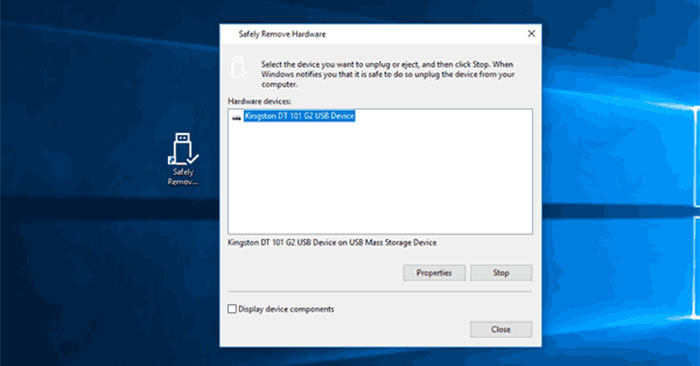Dismiss dialog with the title bar X
Screen dimensions: 700x366
pos(531,33)
